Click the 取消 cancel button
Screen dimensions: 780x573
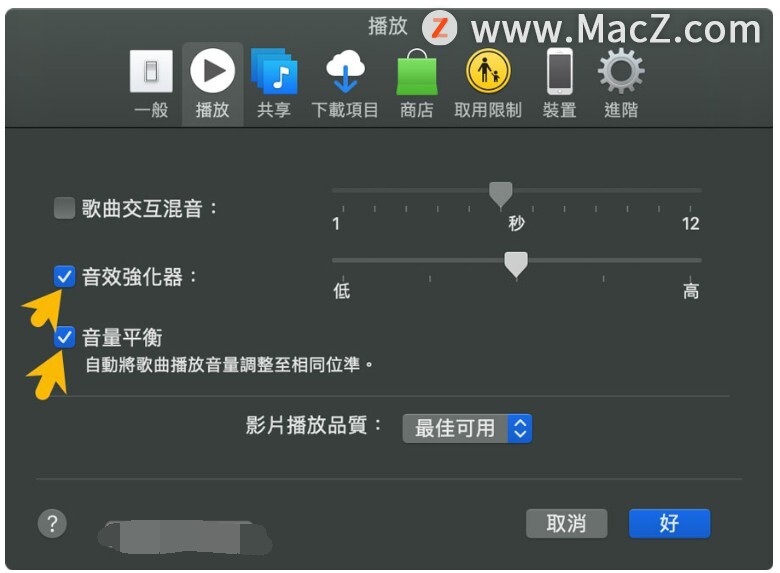click(567, 523)
